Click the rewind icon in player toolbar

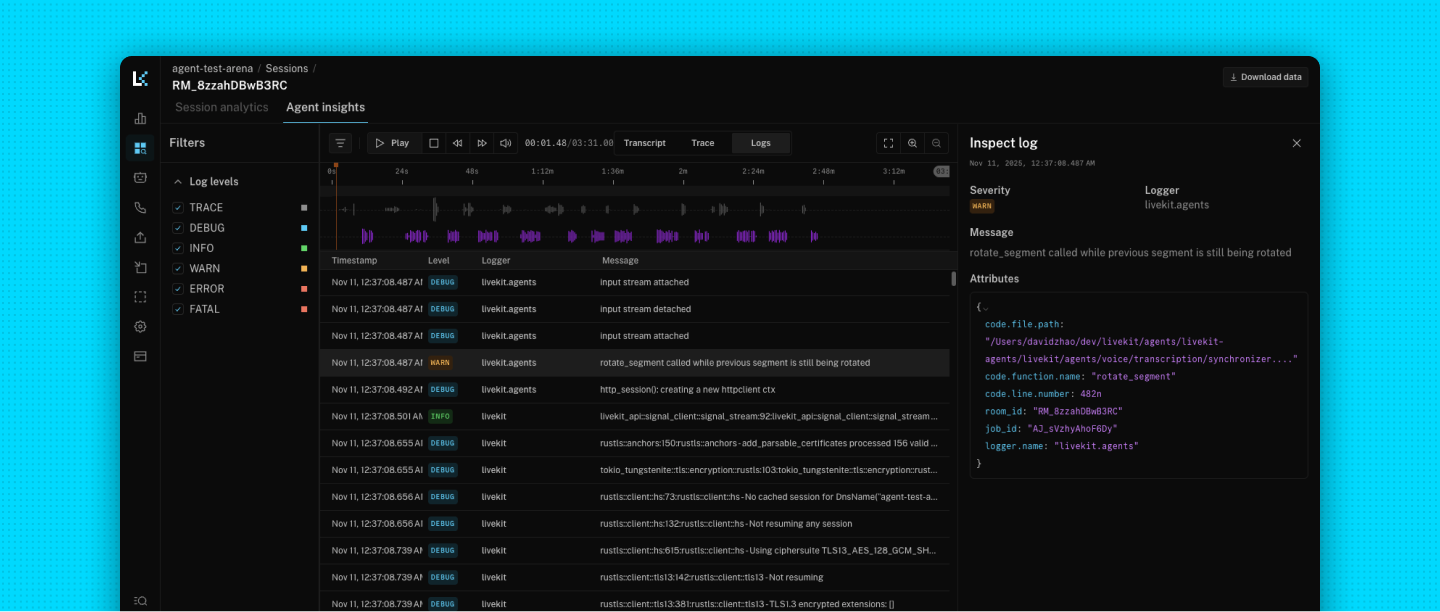click(x=458, y=143)
